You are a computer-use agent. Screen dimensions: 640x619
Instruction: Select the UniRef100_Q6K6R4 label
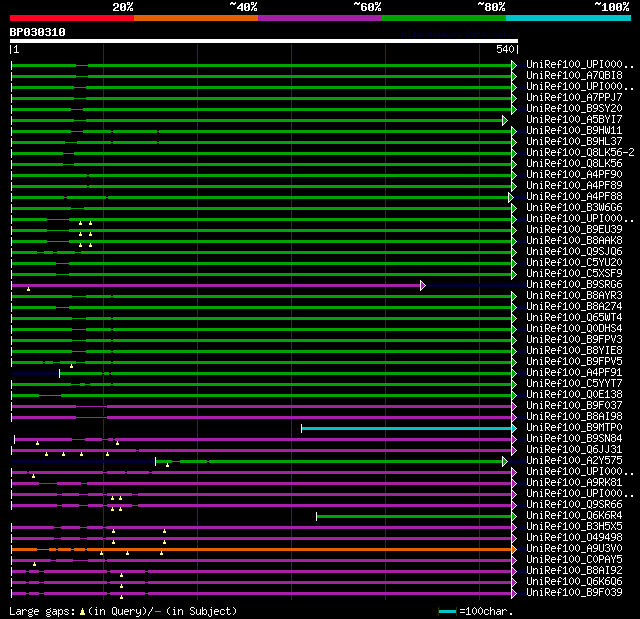coord(574,516)
